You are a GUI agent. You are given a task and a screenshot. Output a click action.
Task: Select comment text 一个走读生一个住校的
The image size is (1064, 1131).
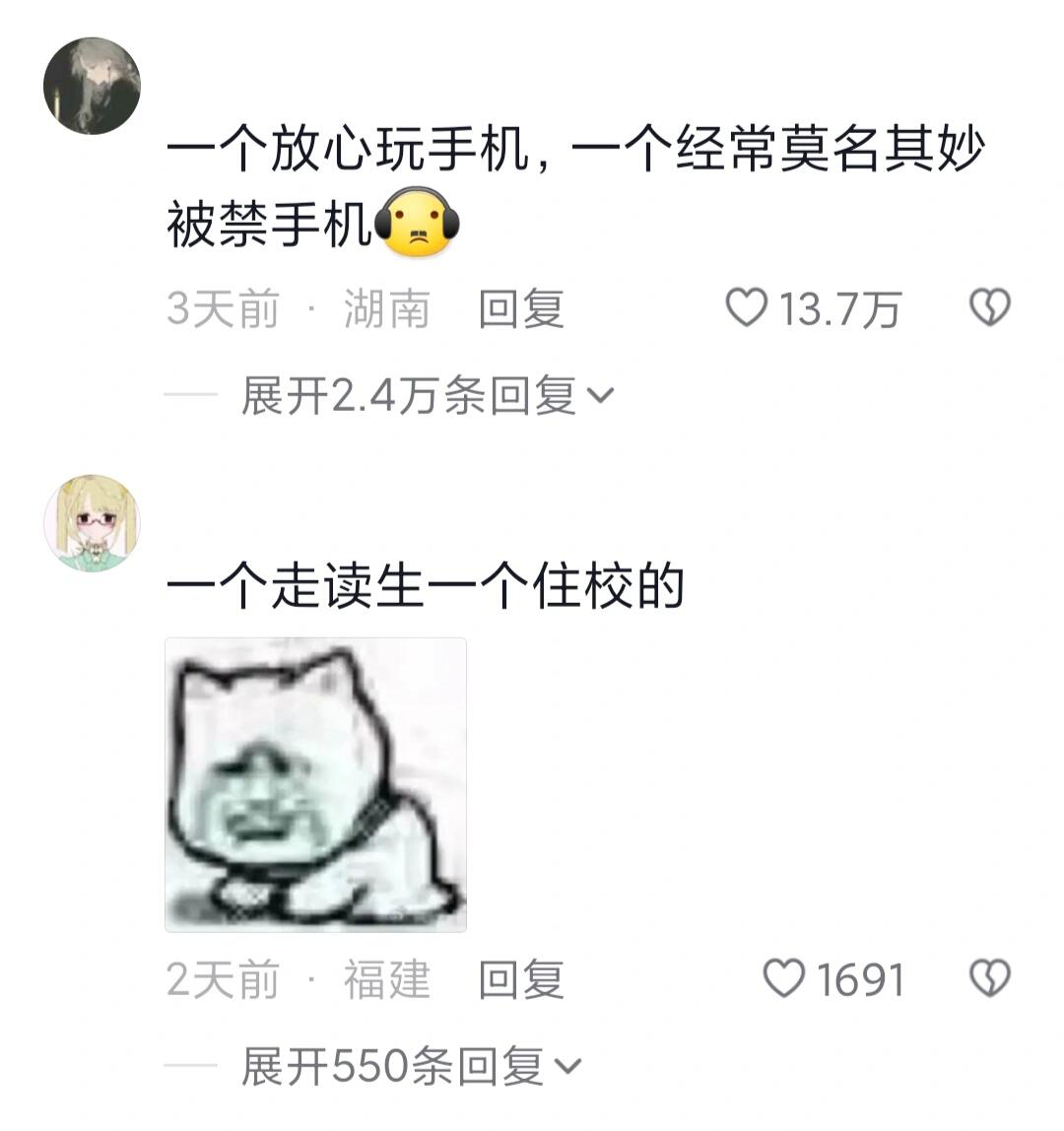coord(425,585)
